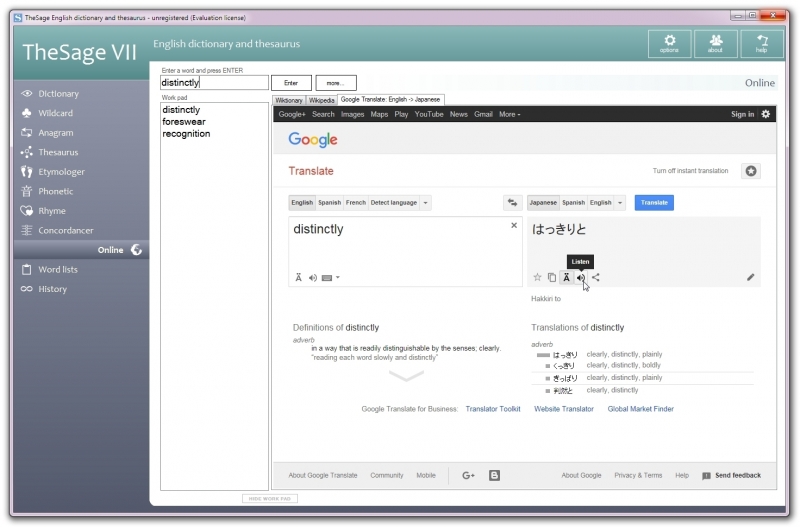This screenshot has width=800, height=527.
Task: Select Spanish as target language
Action: click(x=573, y=203)
